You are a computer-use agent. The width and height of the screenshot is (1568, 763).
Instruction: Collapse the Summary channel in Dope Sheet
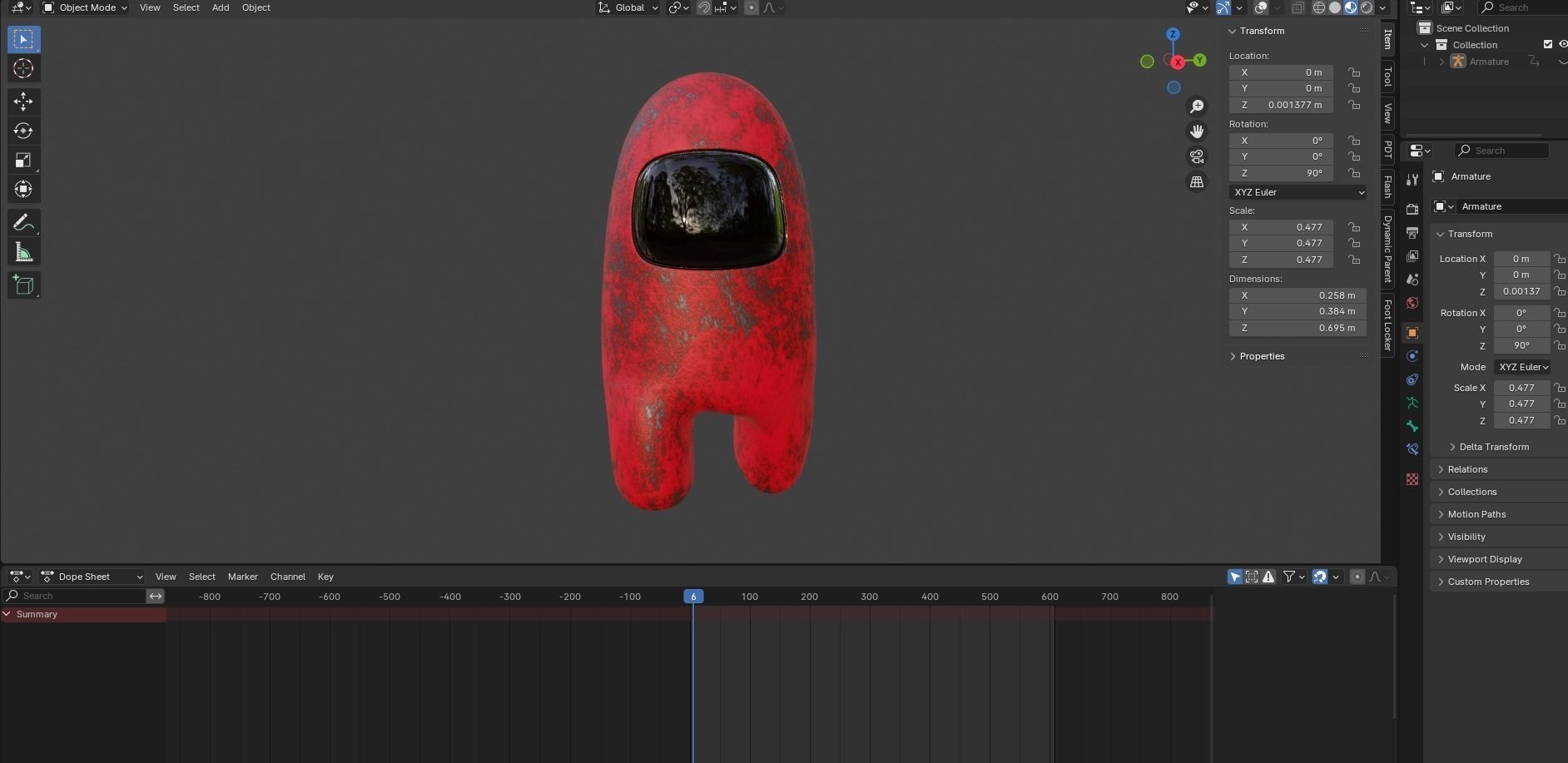click(x=7, y=614)
